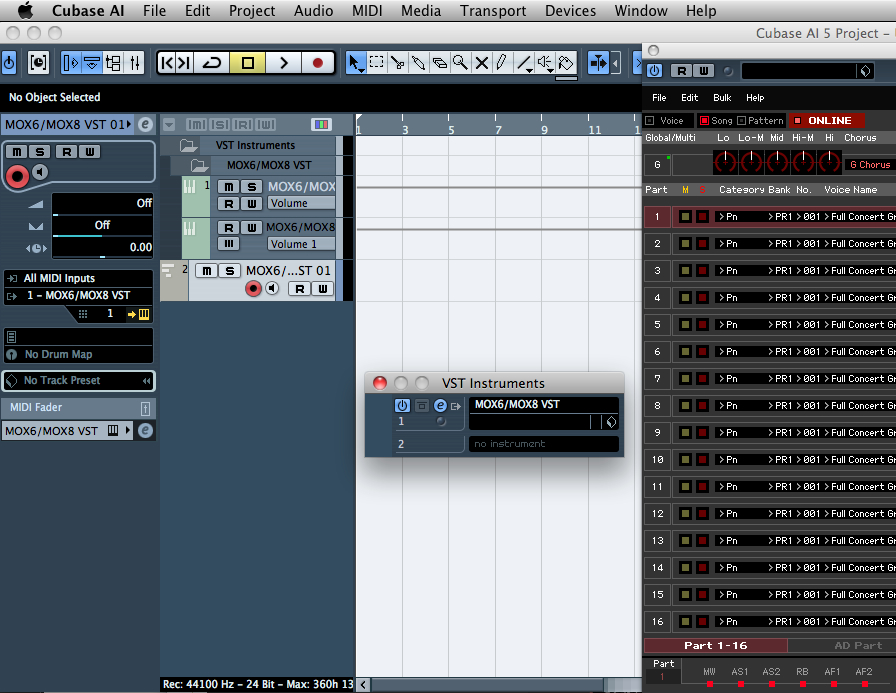
Task: Open the Volume automation parameter dropdown
Action: click(x=301, y=203)
